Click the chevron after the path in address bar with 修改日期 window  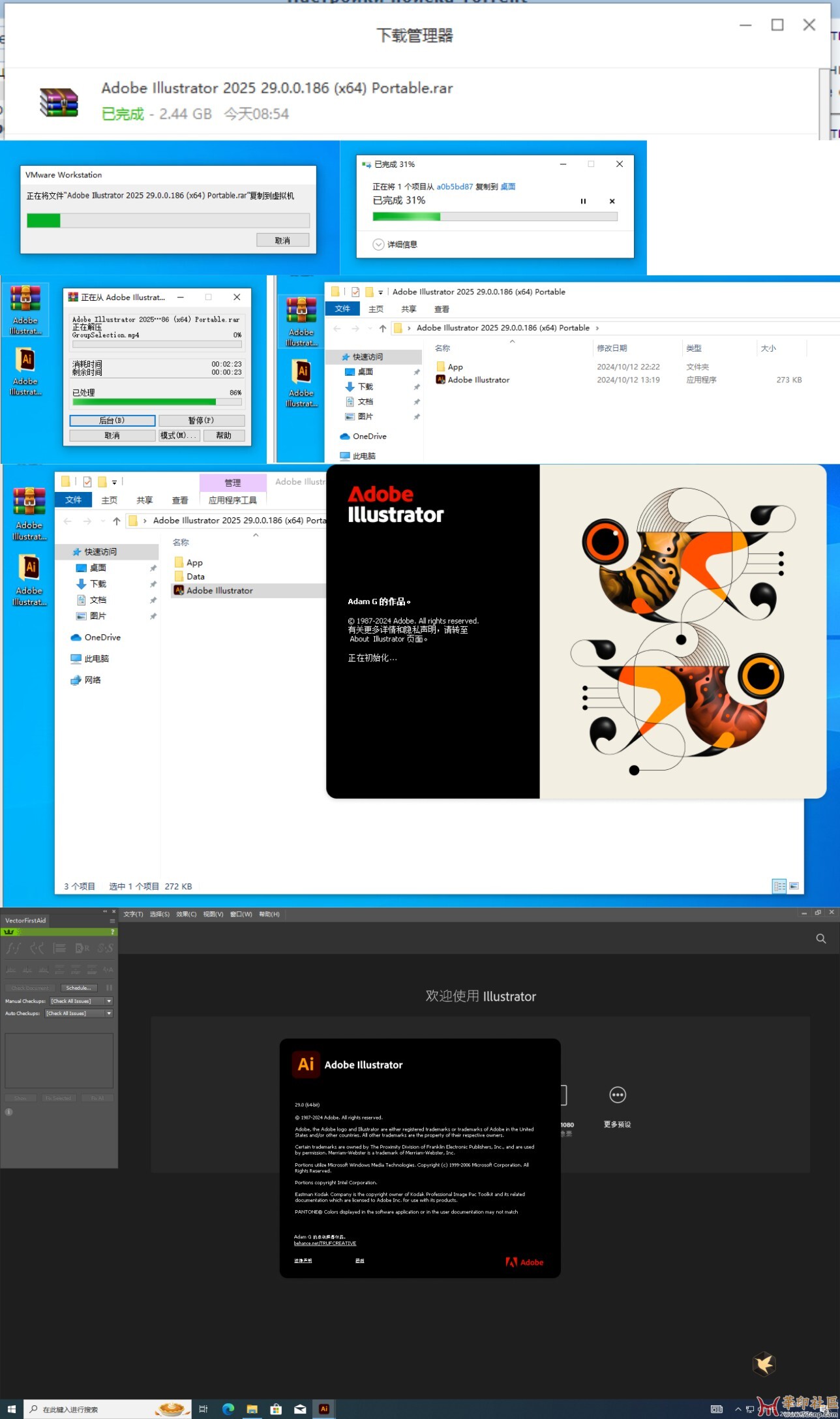597,328
